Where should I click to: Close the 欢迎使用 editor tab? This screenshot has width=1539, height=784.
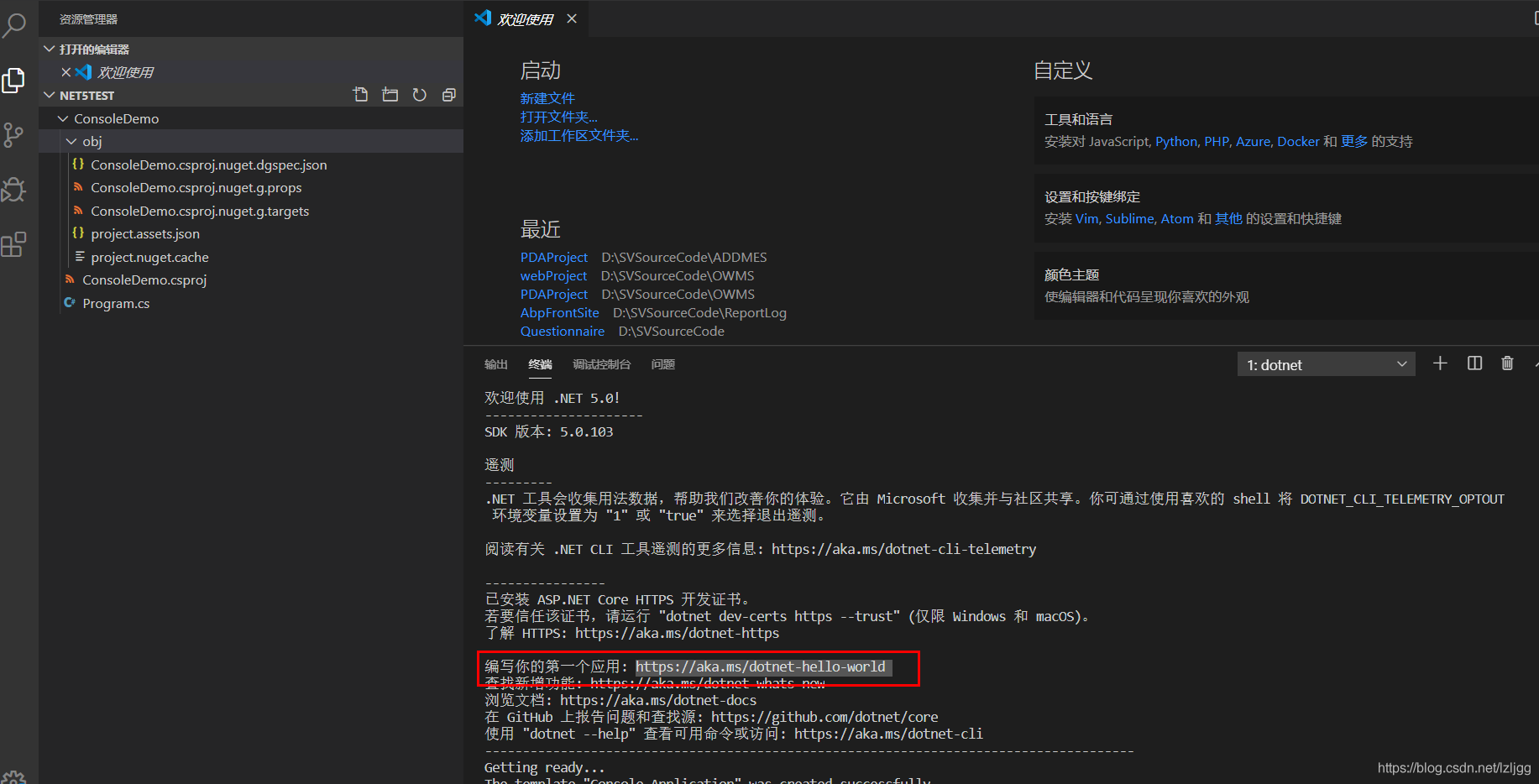(572, 18)
